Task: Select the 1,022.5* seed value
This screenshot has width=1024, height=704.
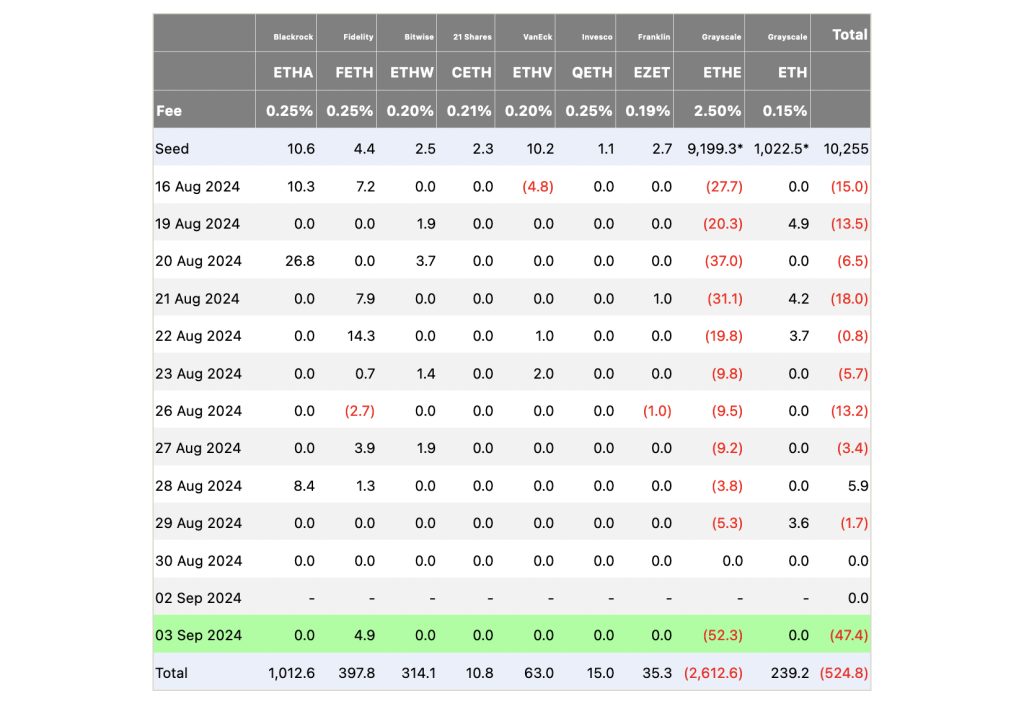Action: click(781, 149)
